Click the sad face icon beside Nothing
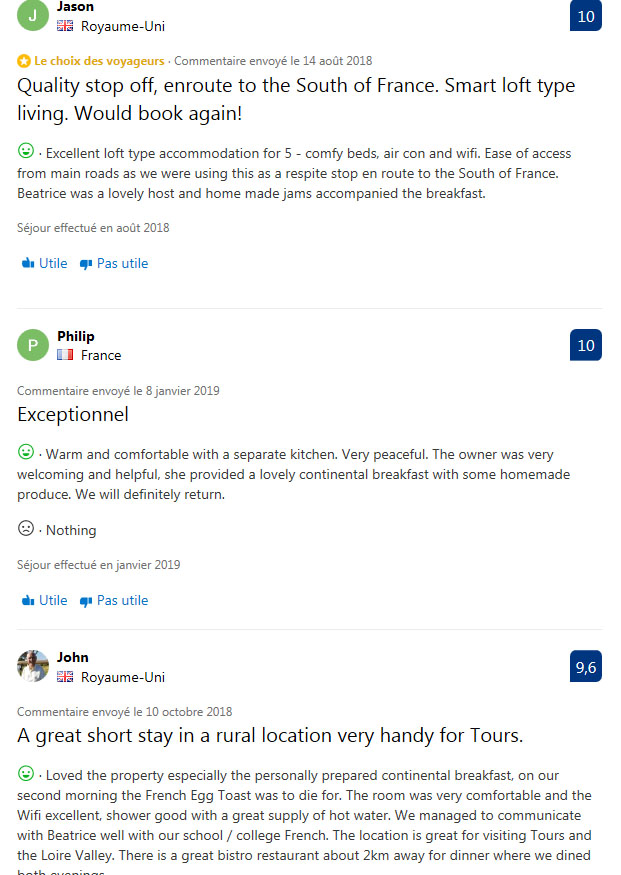This screenshot has width=621, height=875. click(x=26, y=529)
